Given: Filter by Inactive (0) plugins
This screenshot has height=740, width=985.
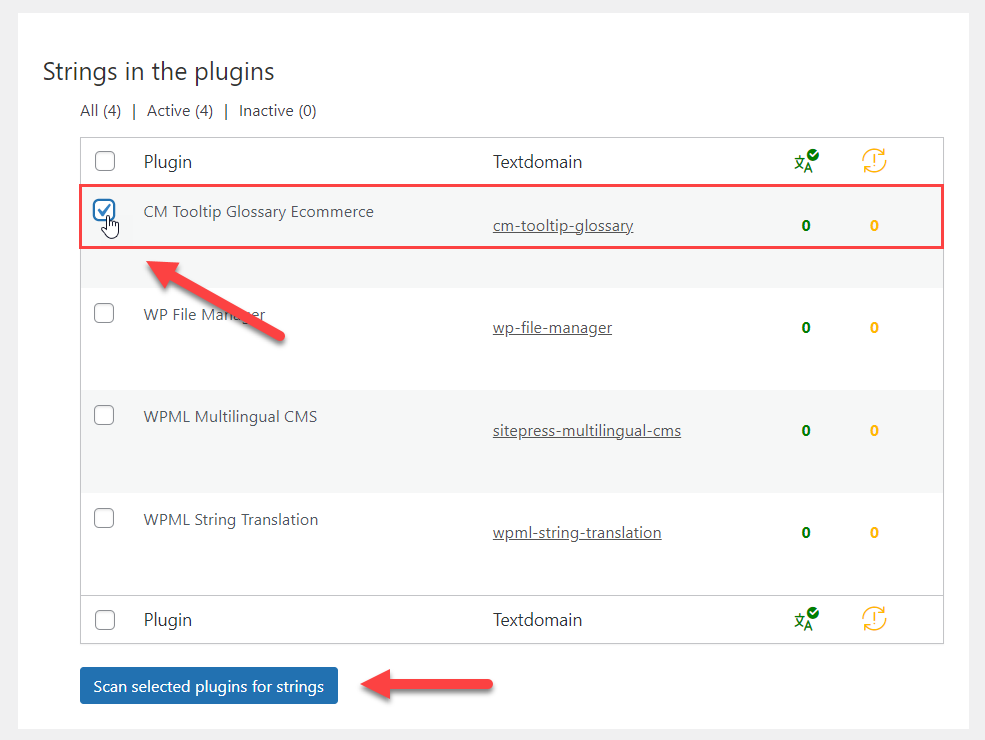Looking at the screenshot, I should click(x=278, y=111).
